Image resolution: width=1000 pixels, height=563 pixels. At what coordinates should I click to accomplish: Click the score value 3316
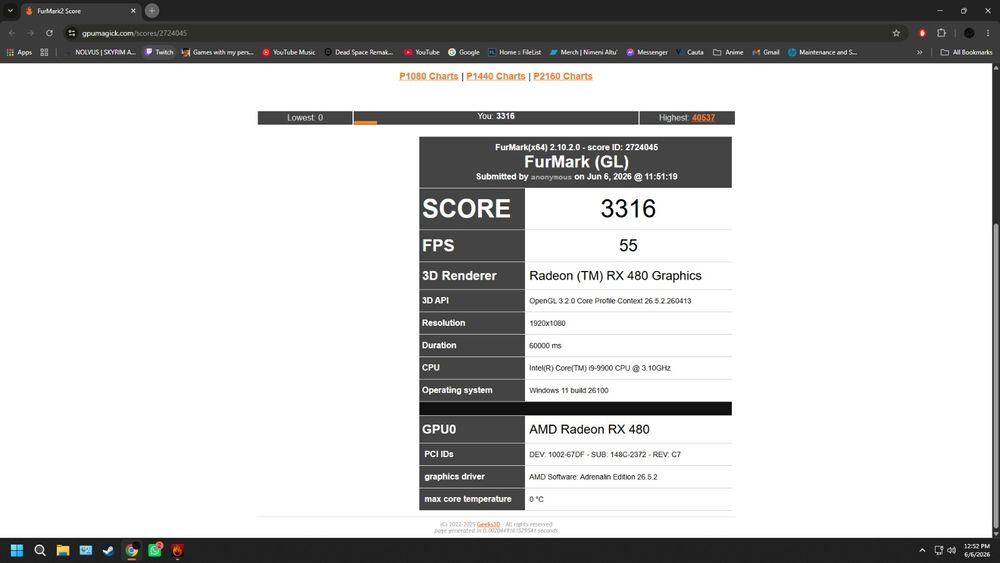[628, 208]
